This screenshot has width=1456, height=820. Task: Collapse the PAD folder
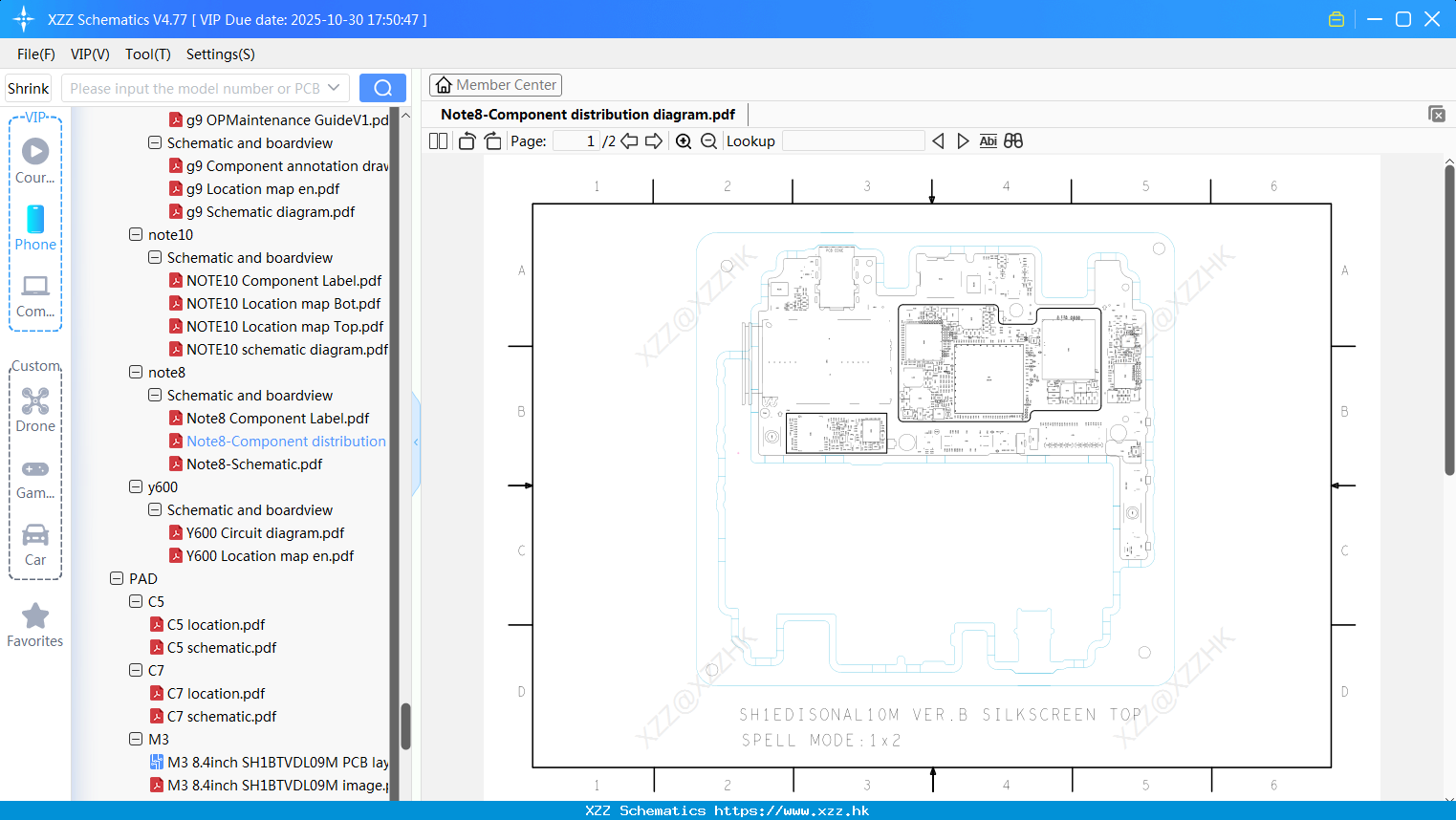tap(117, 578)
